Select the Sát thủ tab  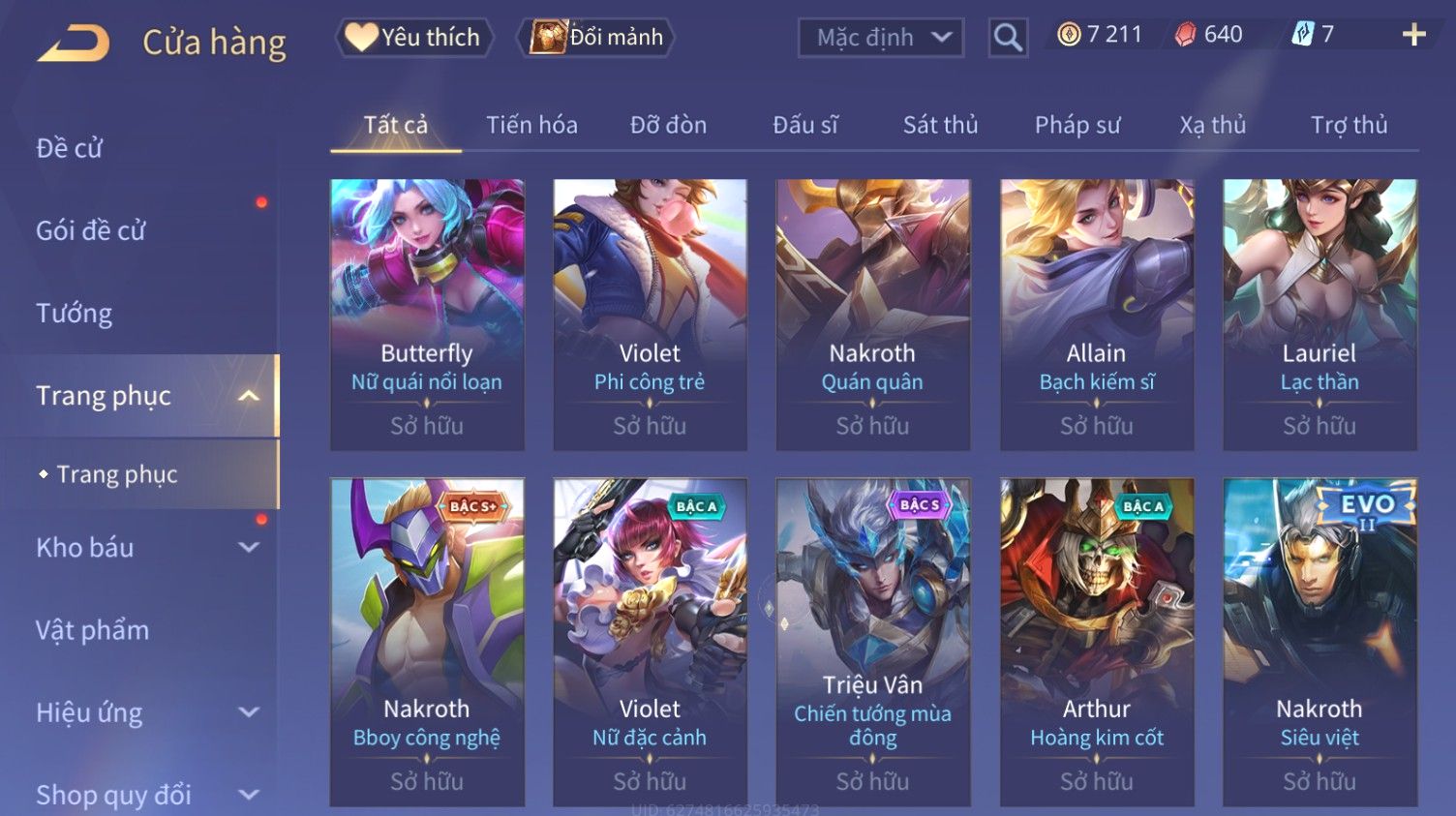coord(940,125)
